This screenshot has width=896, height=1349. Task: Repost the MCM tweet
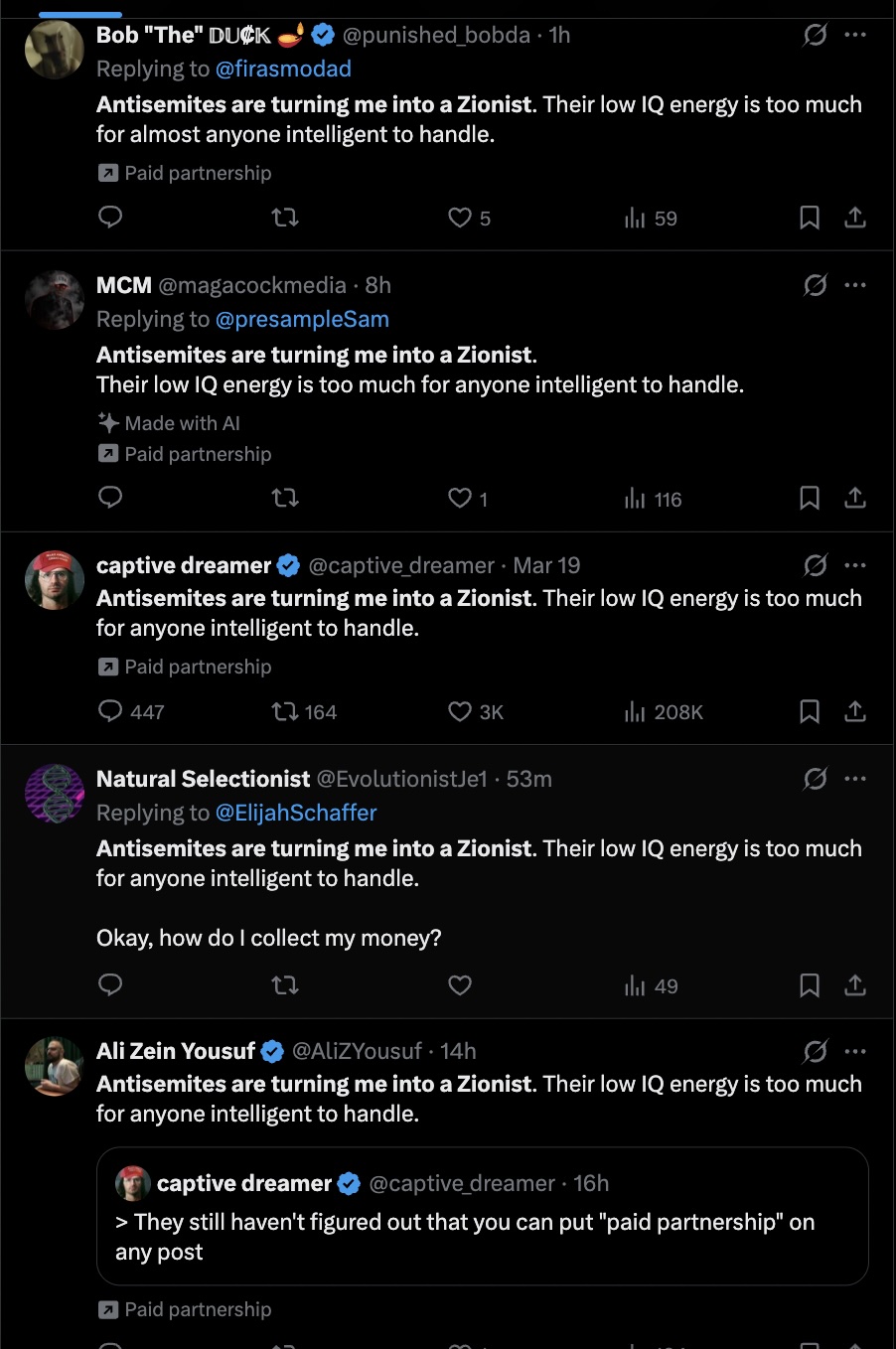[285, 498]
